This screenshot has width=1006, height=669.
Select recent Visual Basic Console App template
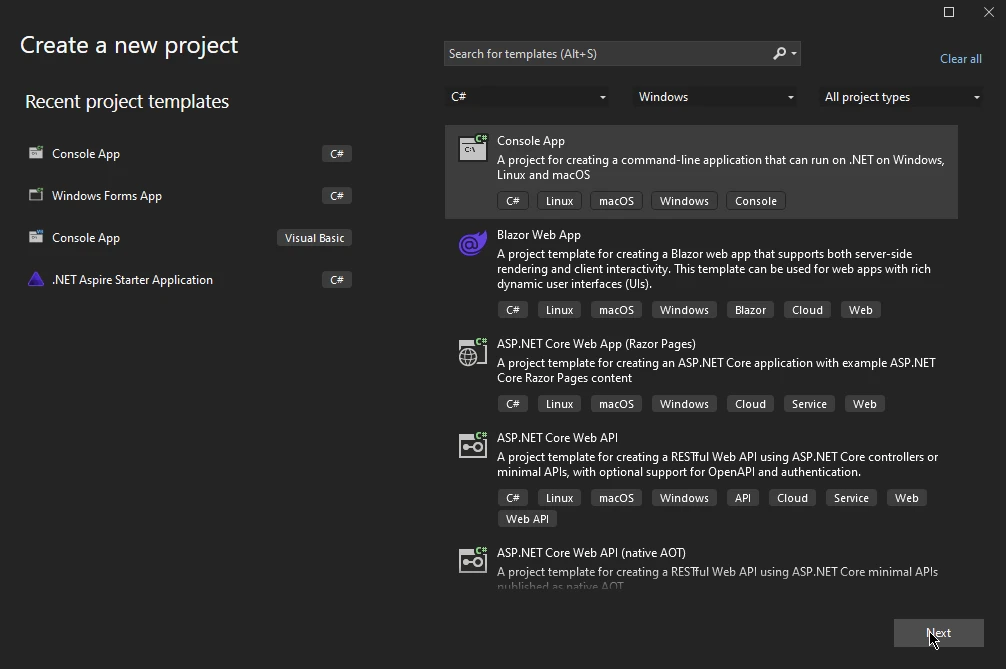pos(86,238)
